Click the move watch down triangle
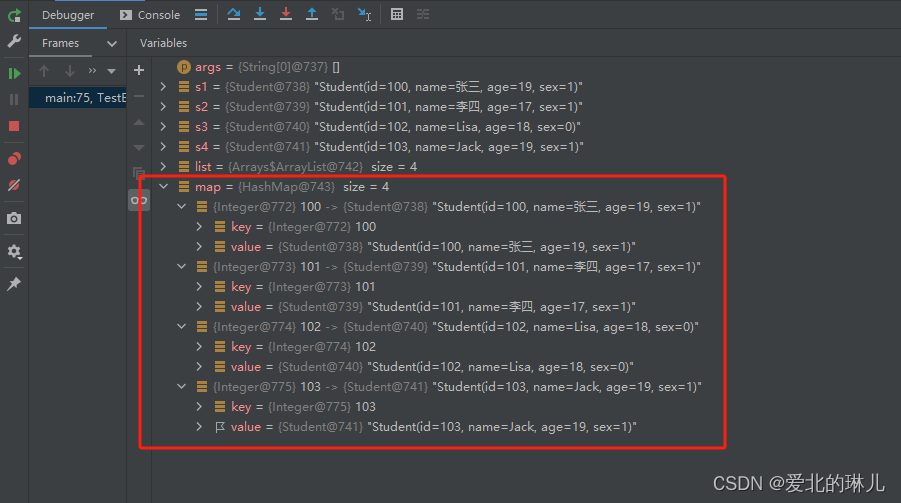The height and width of the screenshot is (503, 901). pyautogui.click(x=138, y=148)
